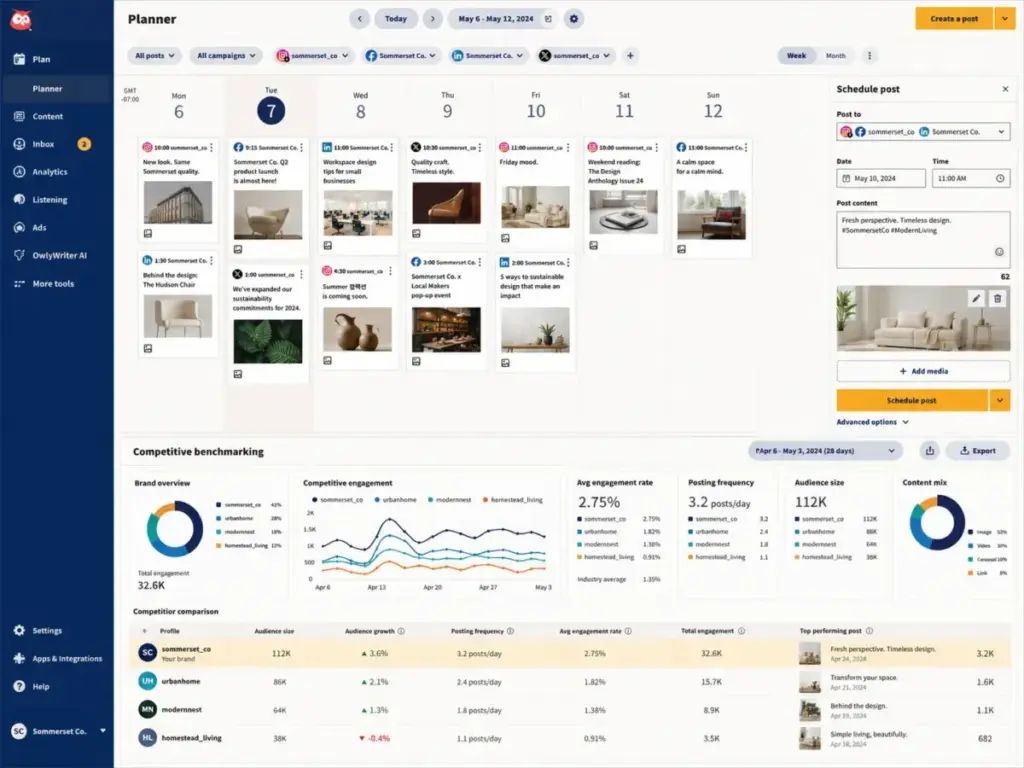
Task: Edit the attached media with pencil icon
Action: pos(976,298)
